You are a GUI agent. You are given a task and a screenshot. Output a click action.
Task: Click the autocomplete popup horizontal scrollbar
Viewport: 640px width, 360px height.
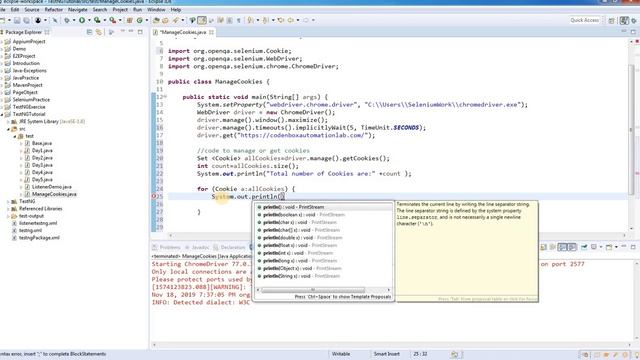coord(313,290)
